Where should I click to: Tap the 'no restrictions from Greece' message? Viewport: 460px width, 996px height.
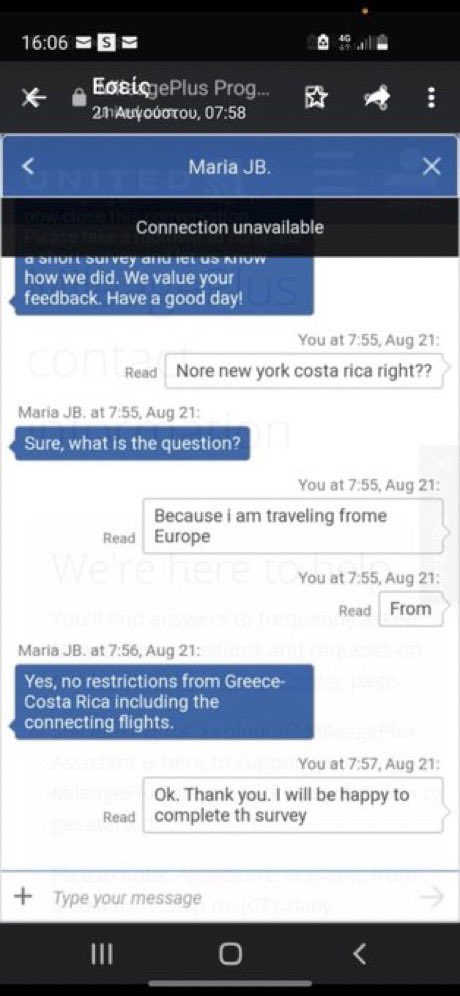164,702
